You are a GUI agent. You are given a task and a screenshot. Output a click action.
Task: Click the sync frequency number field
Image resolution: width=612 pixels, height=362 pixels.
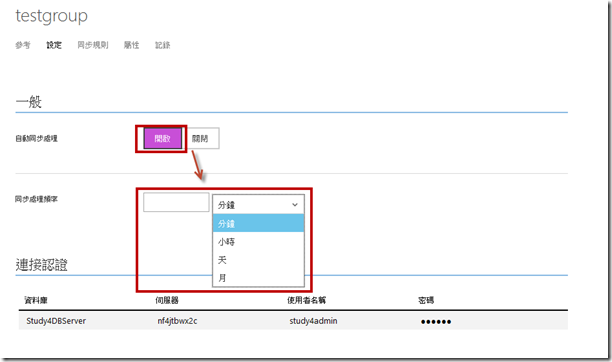pos(176,202)
